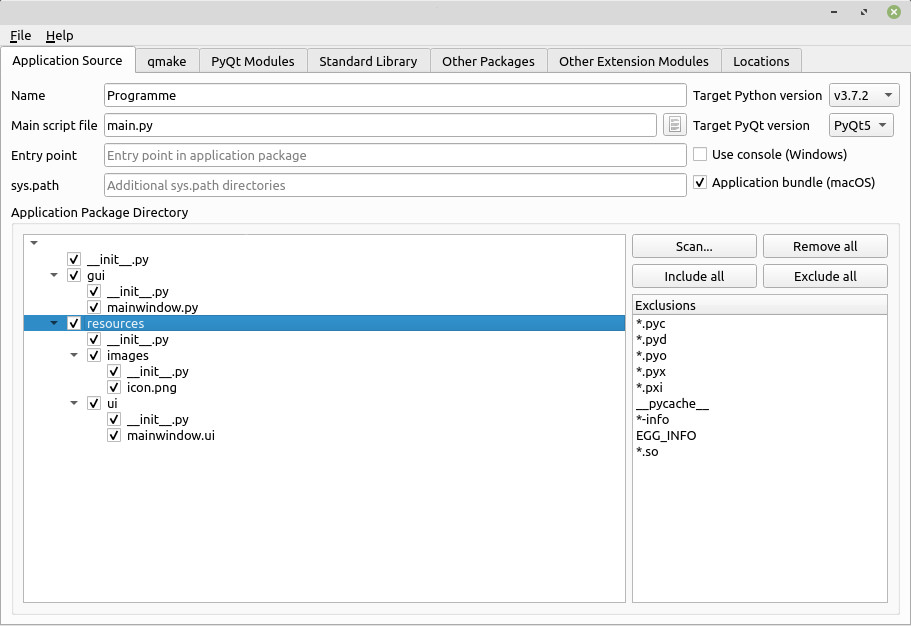
Task: Open the Standard Library tab
Action: pos(368,61)
